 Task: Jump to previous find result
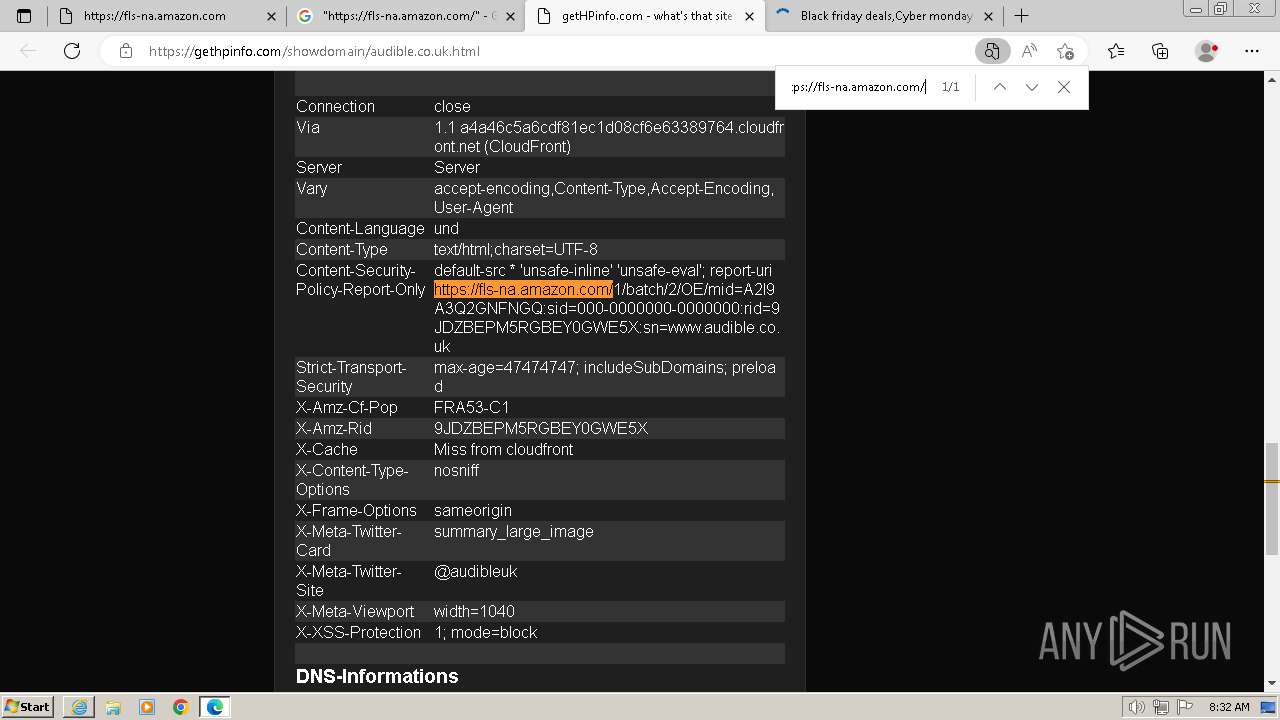point(999,87)
